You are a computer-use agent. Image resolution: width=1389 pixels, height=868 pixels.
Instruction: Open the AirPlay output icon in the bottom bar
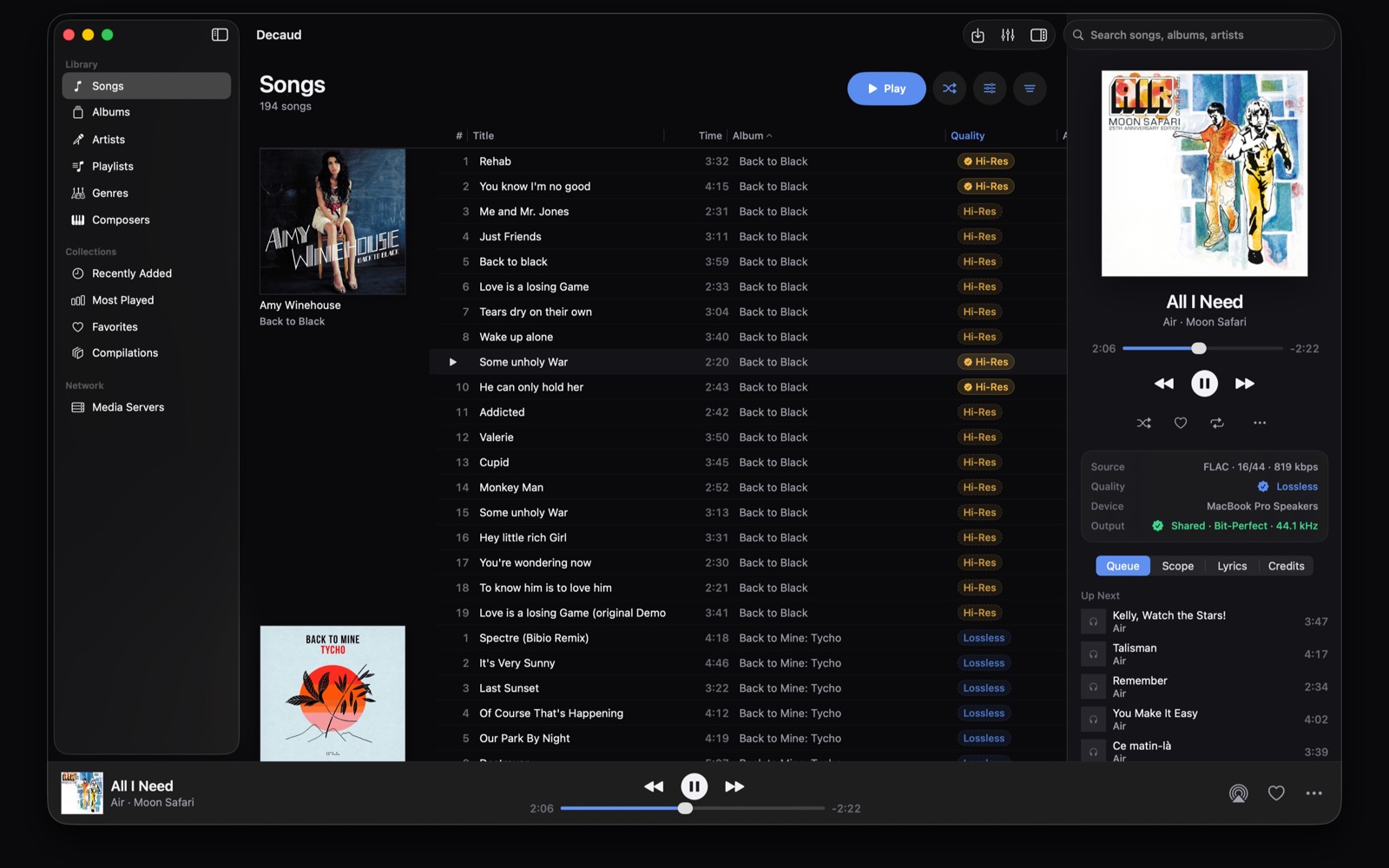[1239, 793]
